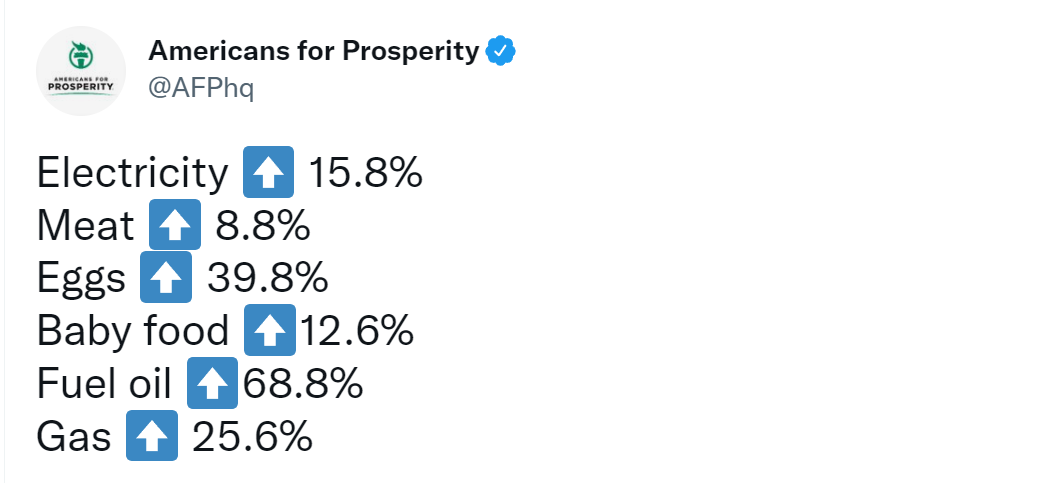Click the up arrow next to Electricity
The width and height of the screenshot is (1045, 483).
pyautogui.click(x=268, y=172)
